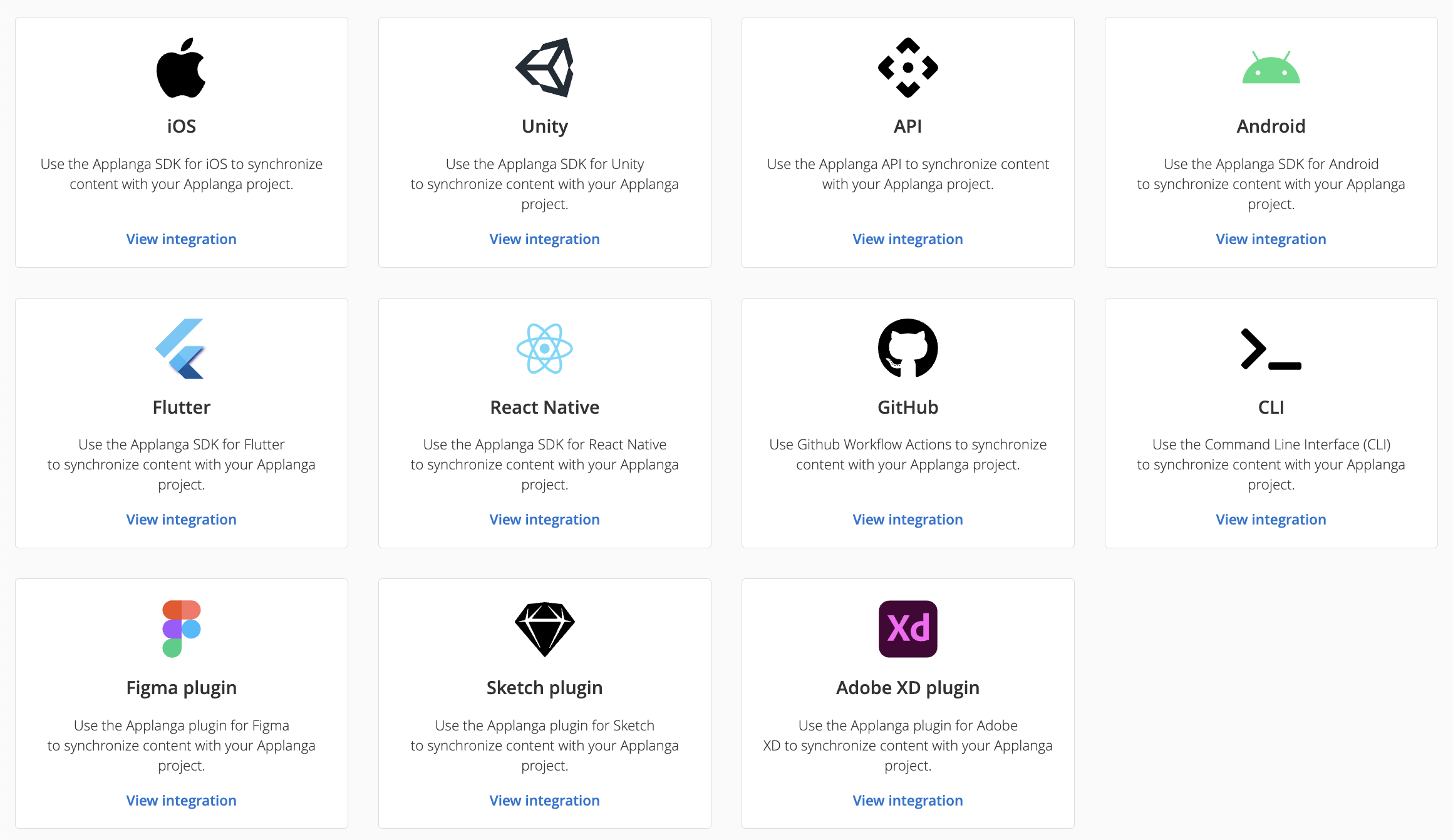Click the React Native atom icon

(544, 349)
